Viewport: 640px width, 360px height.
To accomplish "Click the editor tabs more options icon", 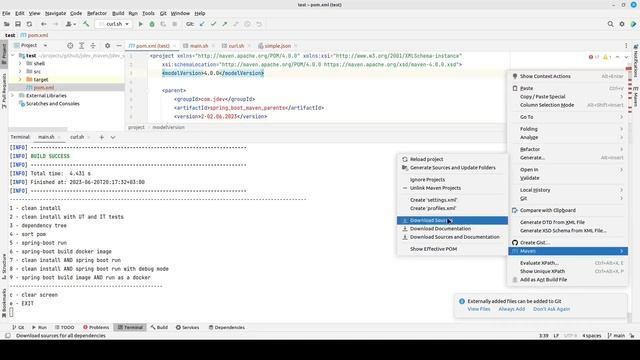I will click(626, 46).
